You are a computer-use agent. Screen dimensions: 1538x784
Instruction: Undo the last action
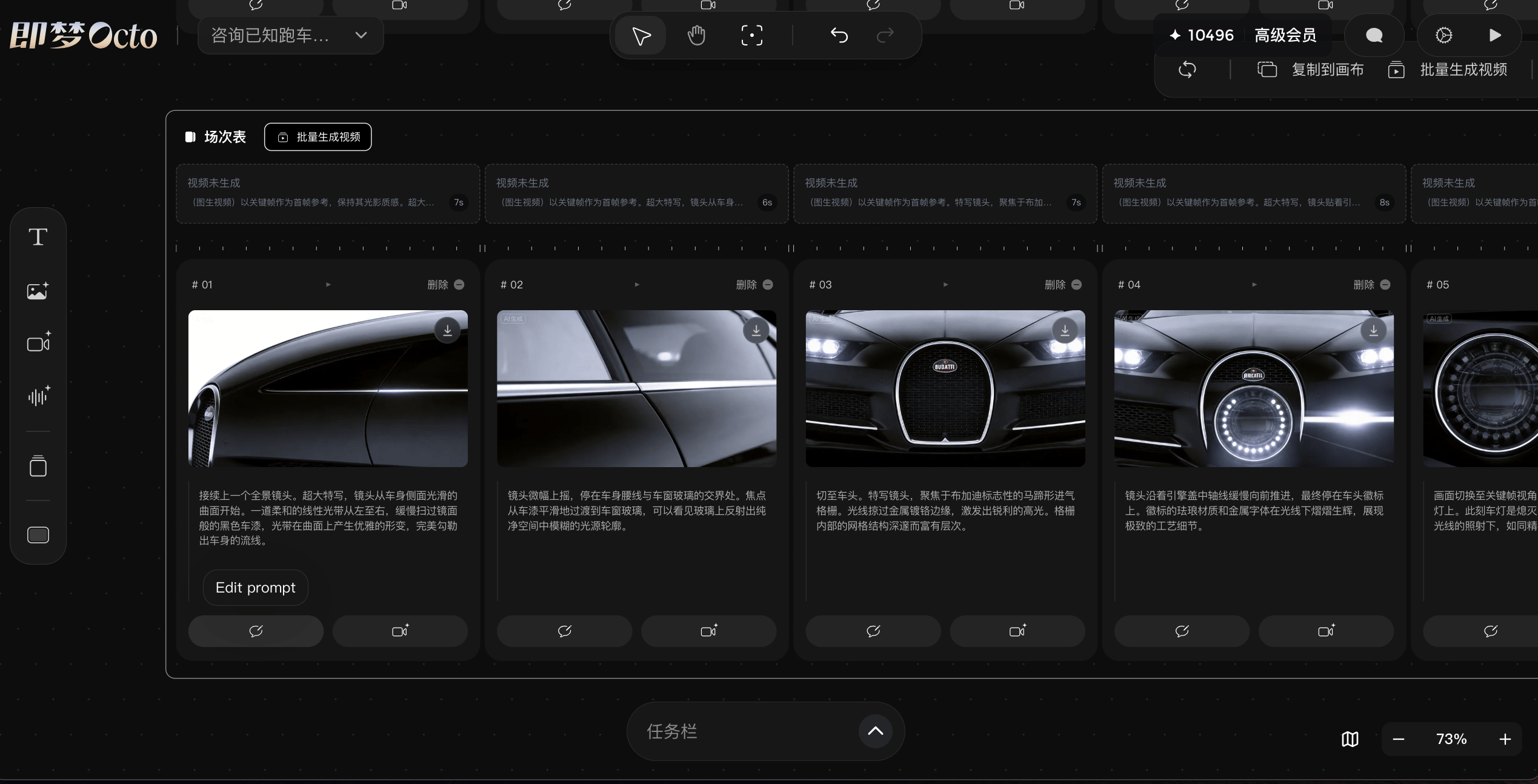coord(839,35)
